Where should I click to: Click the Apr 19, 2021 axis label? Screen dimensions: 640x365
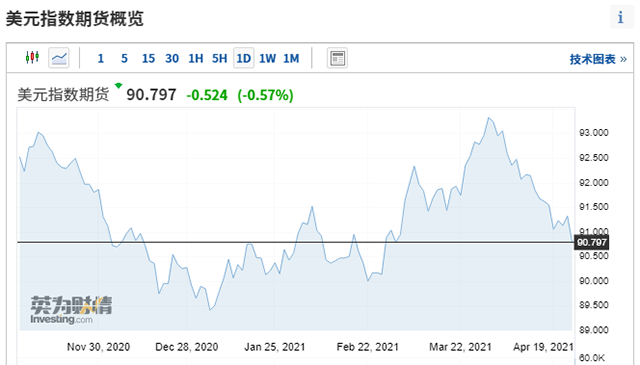pos(543,347)
